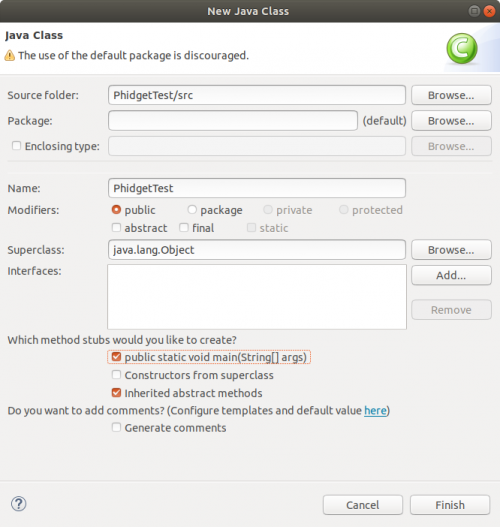Click the default package warning icon
This screenshot has height=527, width=500.
9,55
